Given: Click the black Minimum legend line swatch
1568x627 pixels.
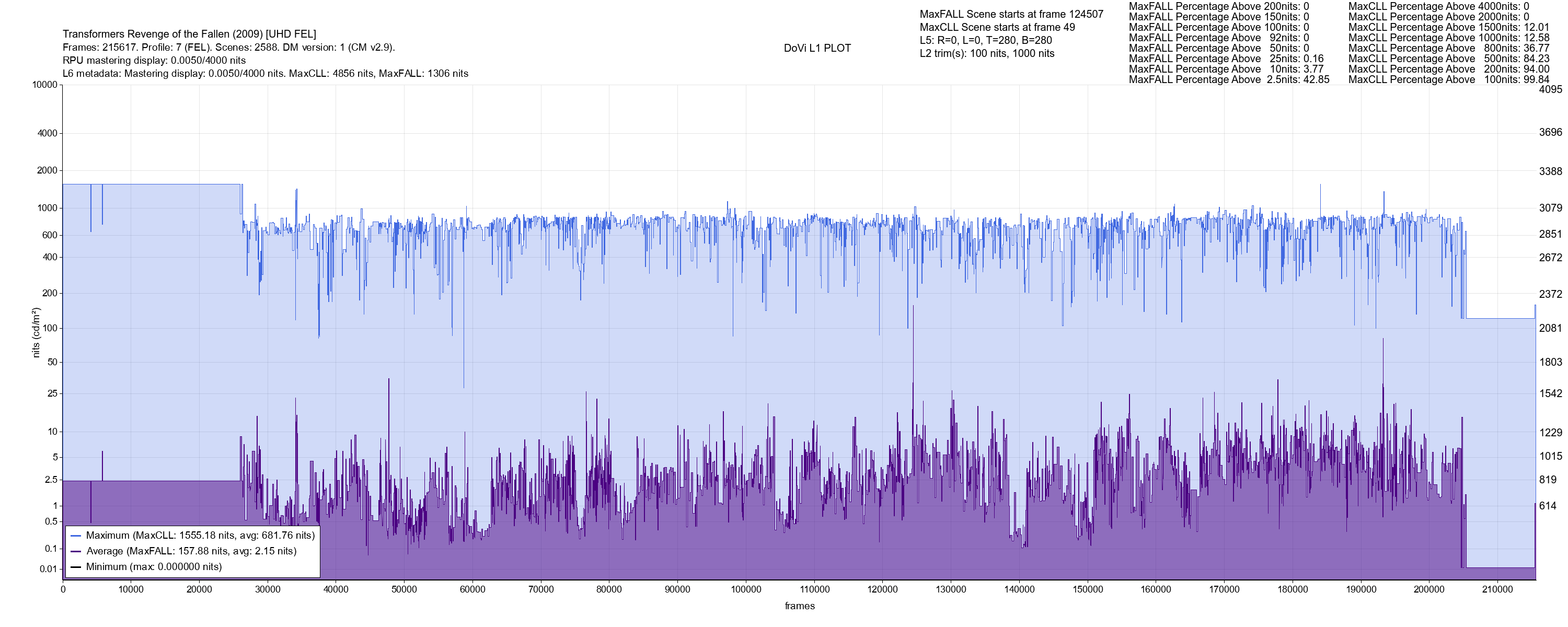Looking at the screenshot, I should coord(76,567).
